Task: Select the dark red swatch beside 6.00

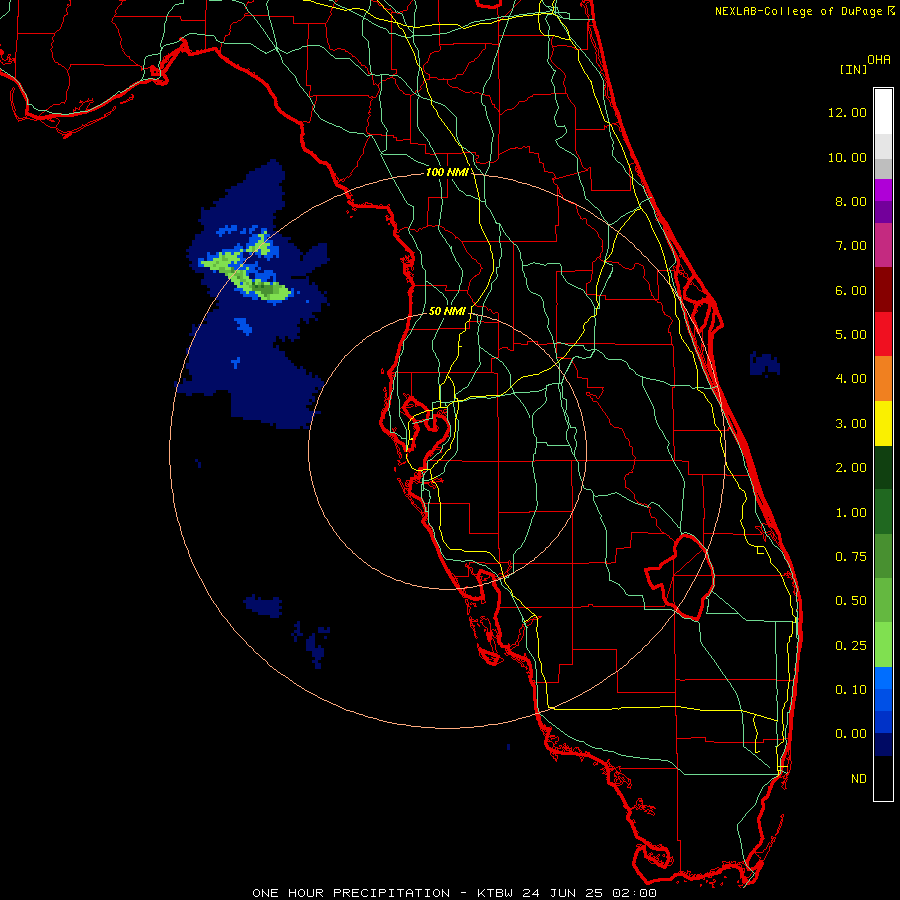Action: point(883,290)
